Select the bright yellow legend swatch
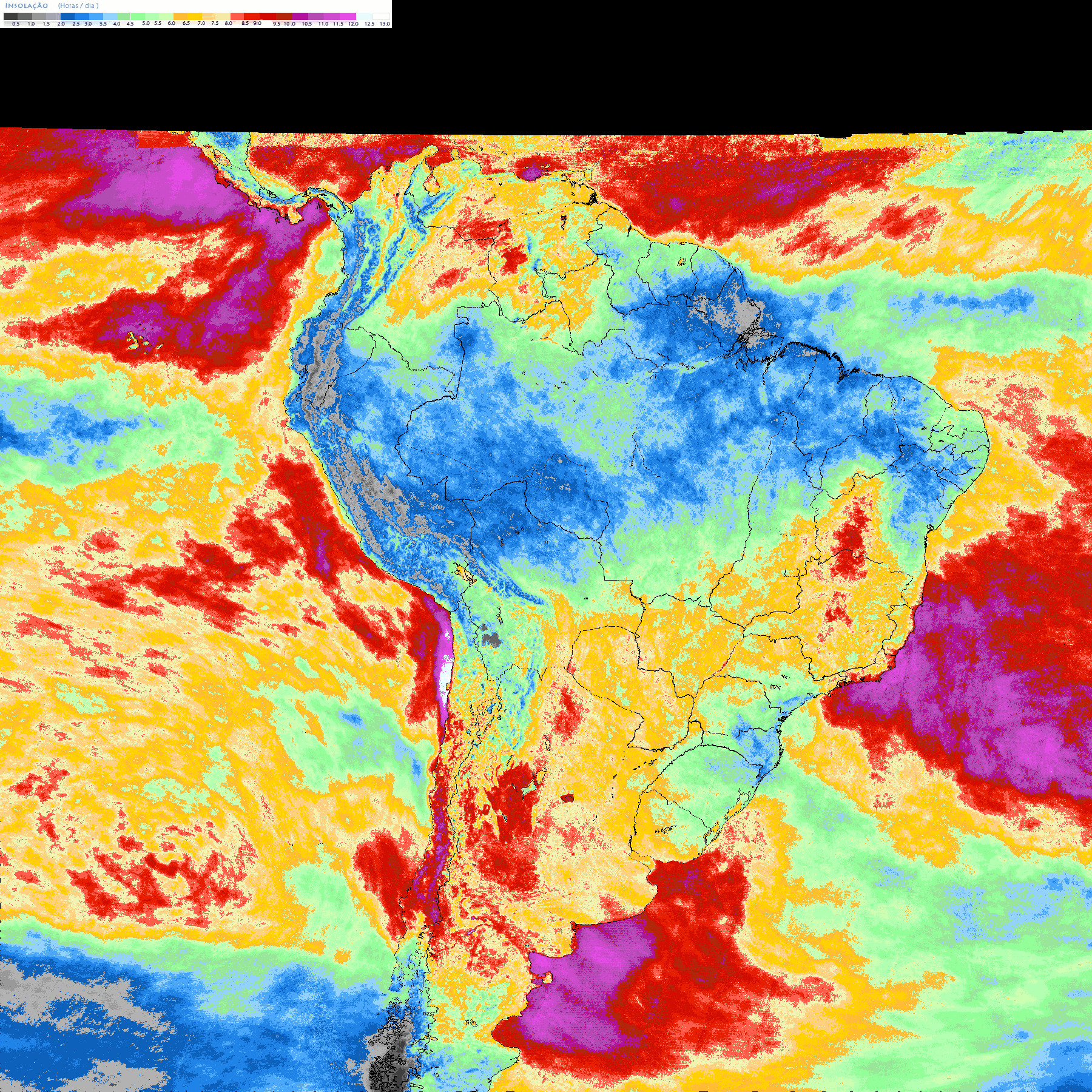The image size is (1092, 1092). (x=195, y=16)
